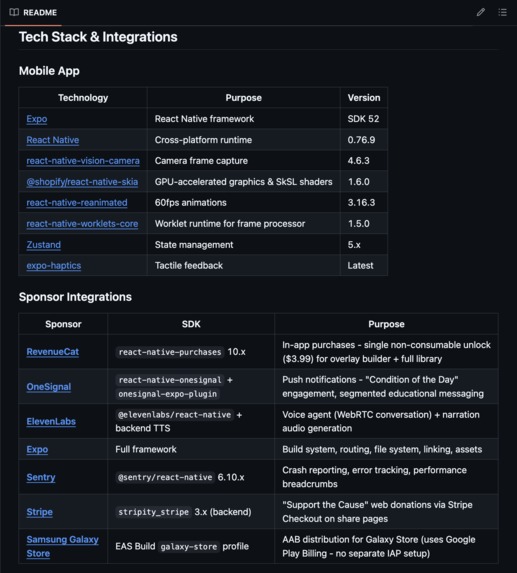
Task: Open the README outline list icon
Action: pyautogui.click(x=502, y=12)
